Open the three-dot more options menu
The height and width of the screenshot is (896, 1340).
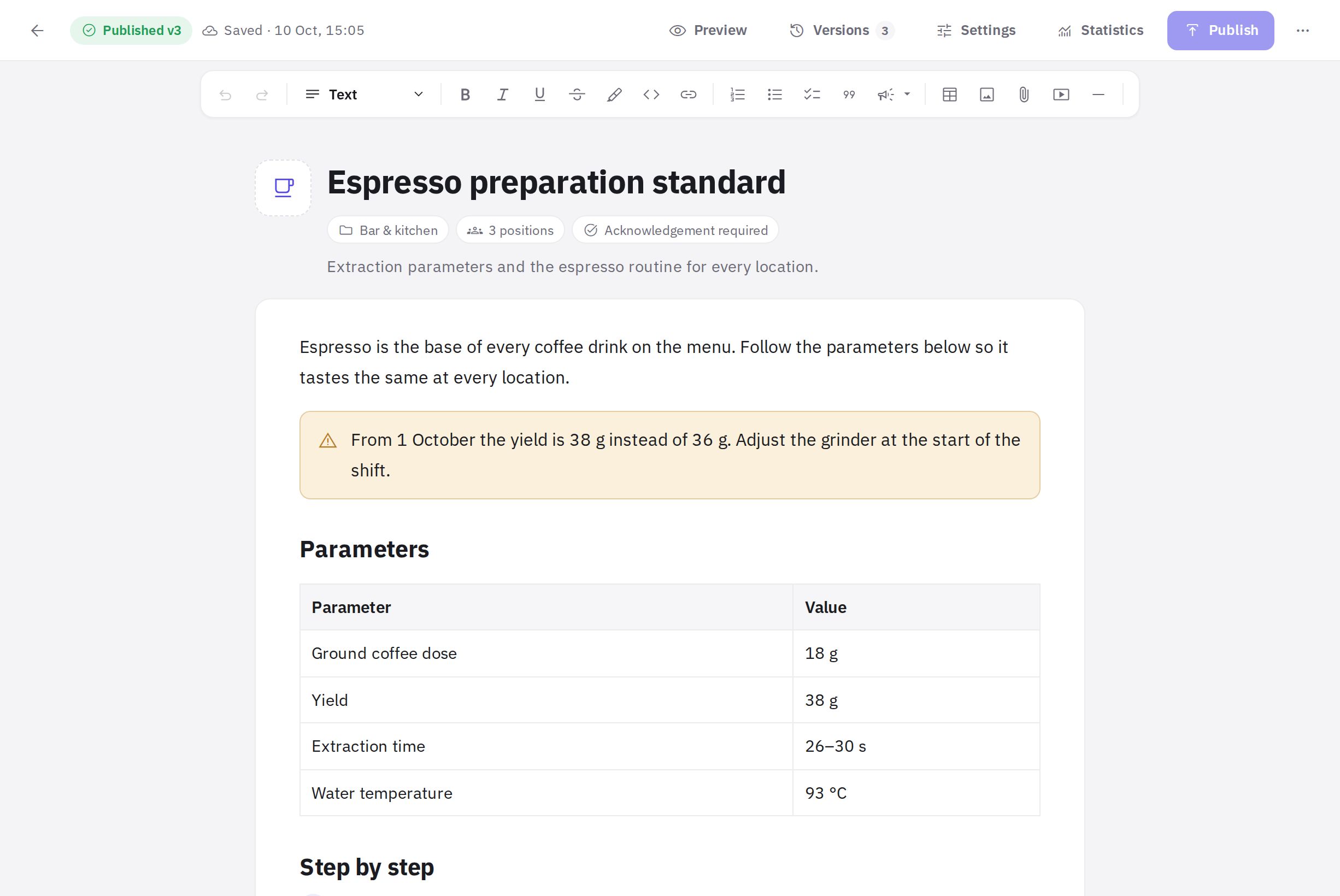(x=1303, y=30)
